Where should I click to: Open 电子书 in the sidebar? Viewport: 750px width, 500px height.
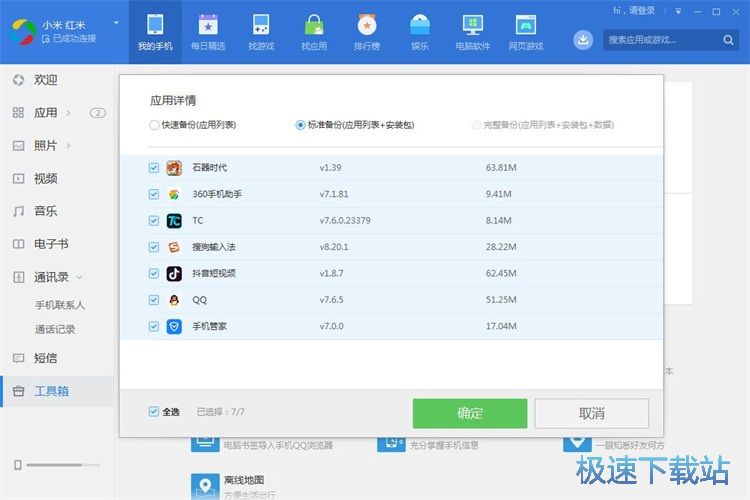tap(51, 244)
